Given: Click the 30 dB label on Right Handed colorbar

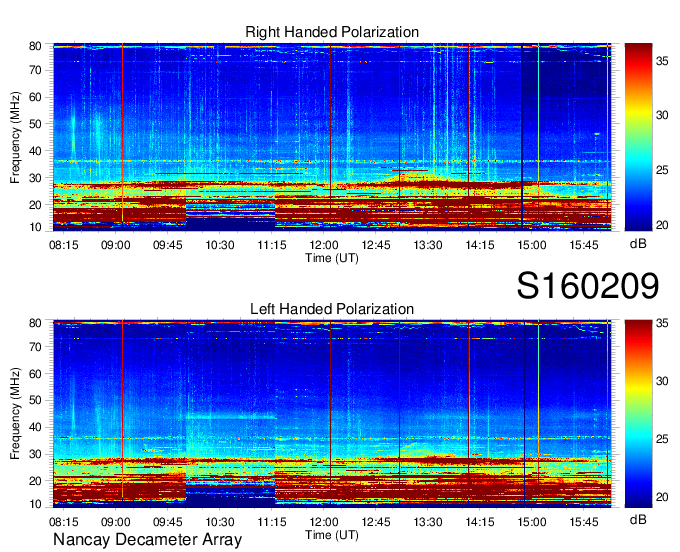Looking at the screenshot, I should pos(662,115).
